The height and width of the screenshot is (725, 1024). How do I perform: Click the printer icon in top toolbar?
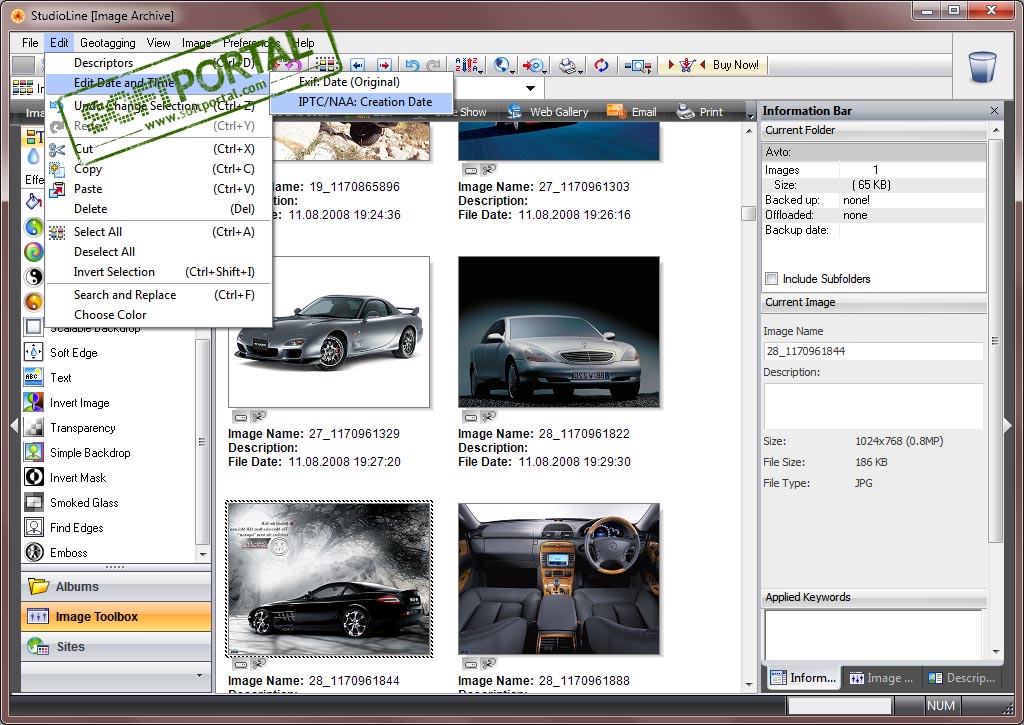(568, 65)
